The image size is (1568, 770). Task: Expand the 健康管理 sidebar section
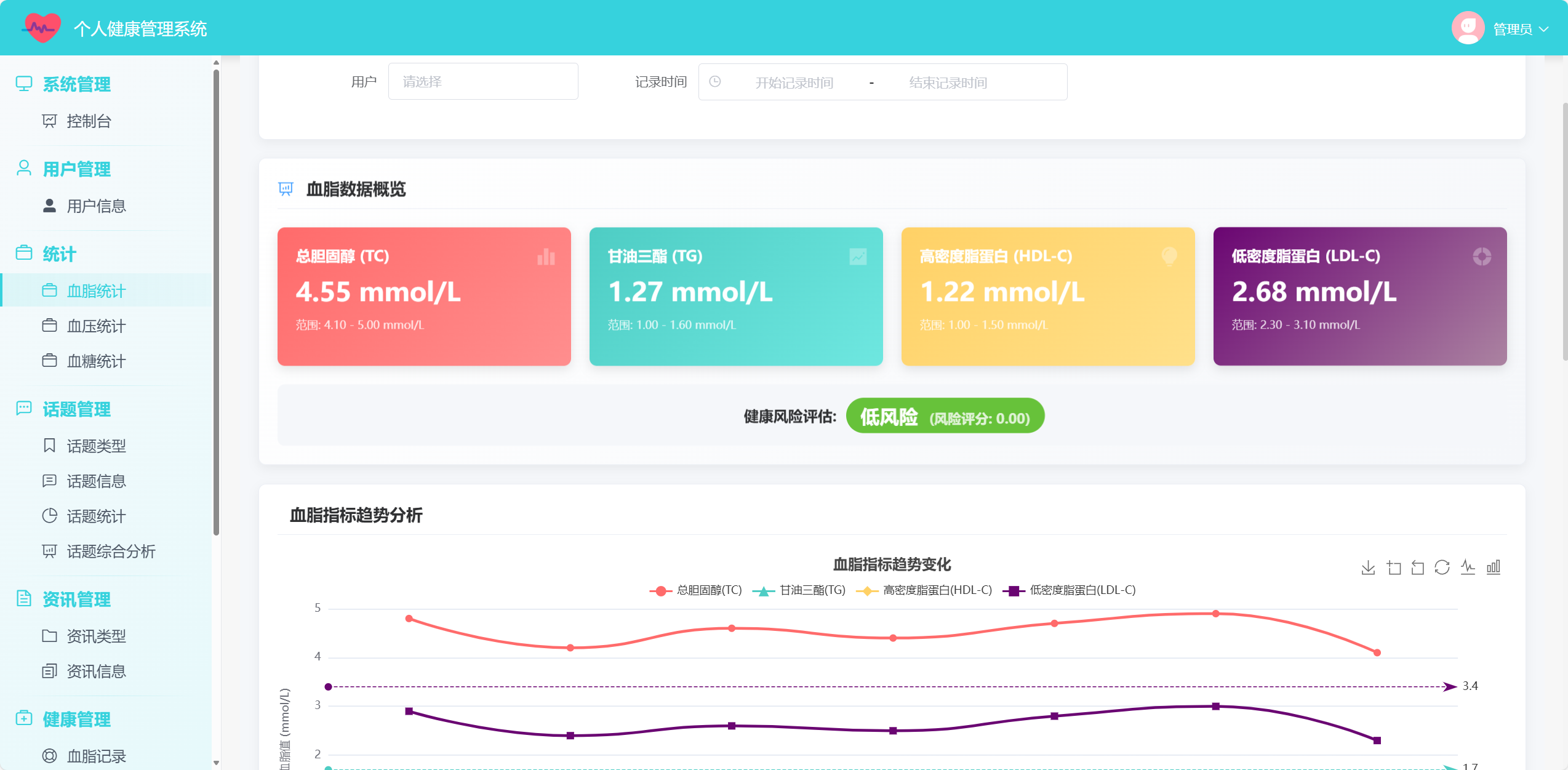106,719
